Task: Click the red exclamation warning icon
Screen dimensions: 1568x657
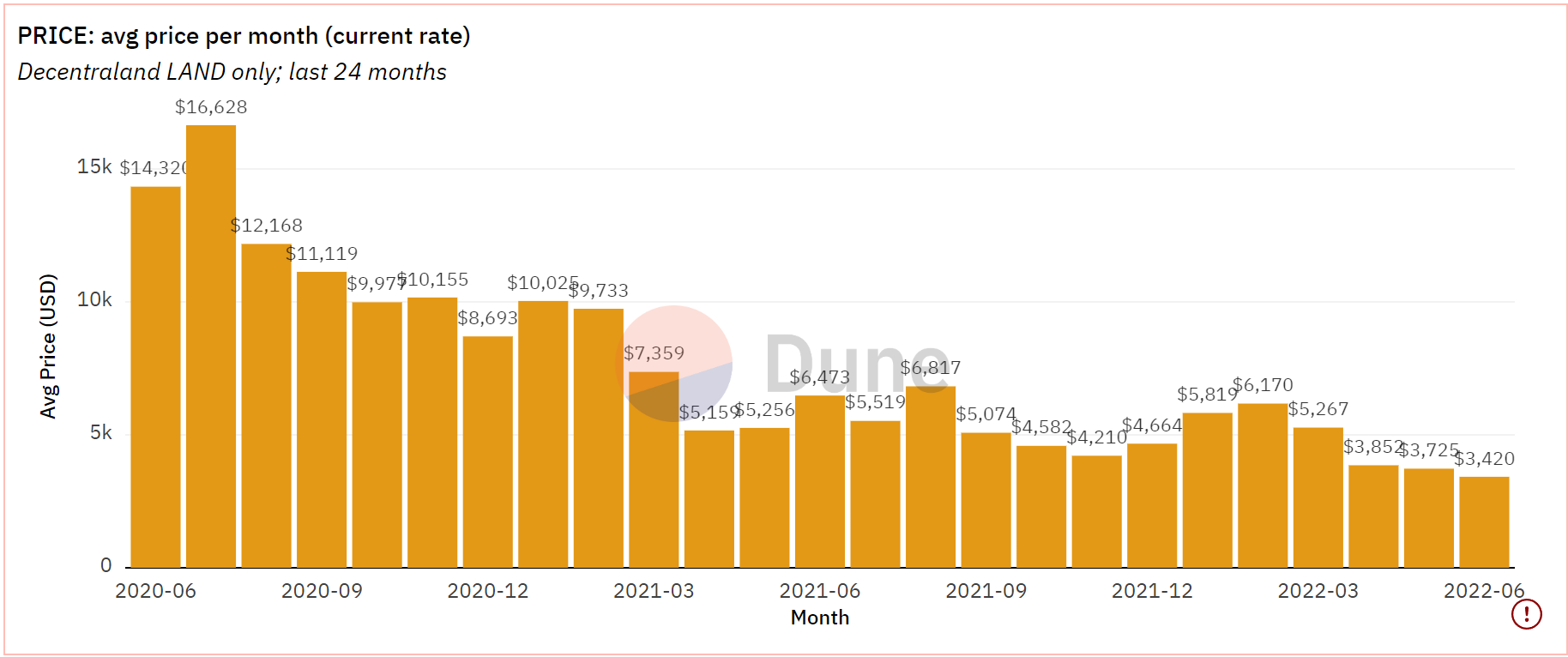Action: point(1526,614)
